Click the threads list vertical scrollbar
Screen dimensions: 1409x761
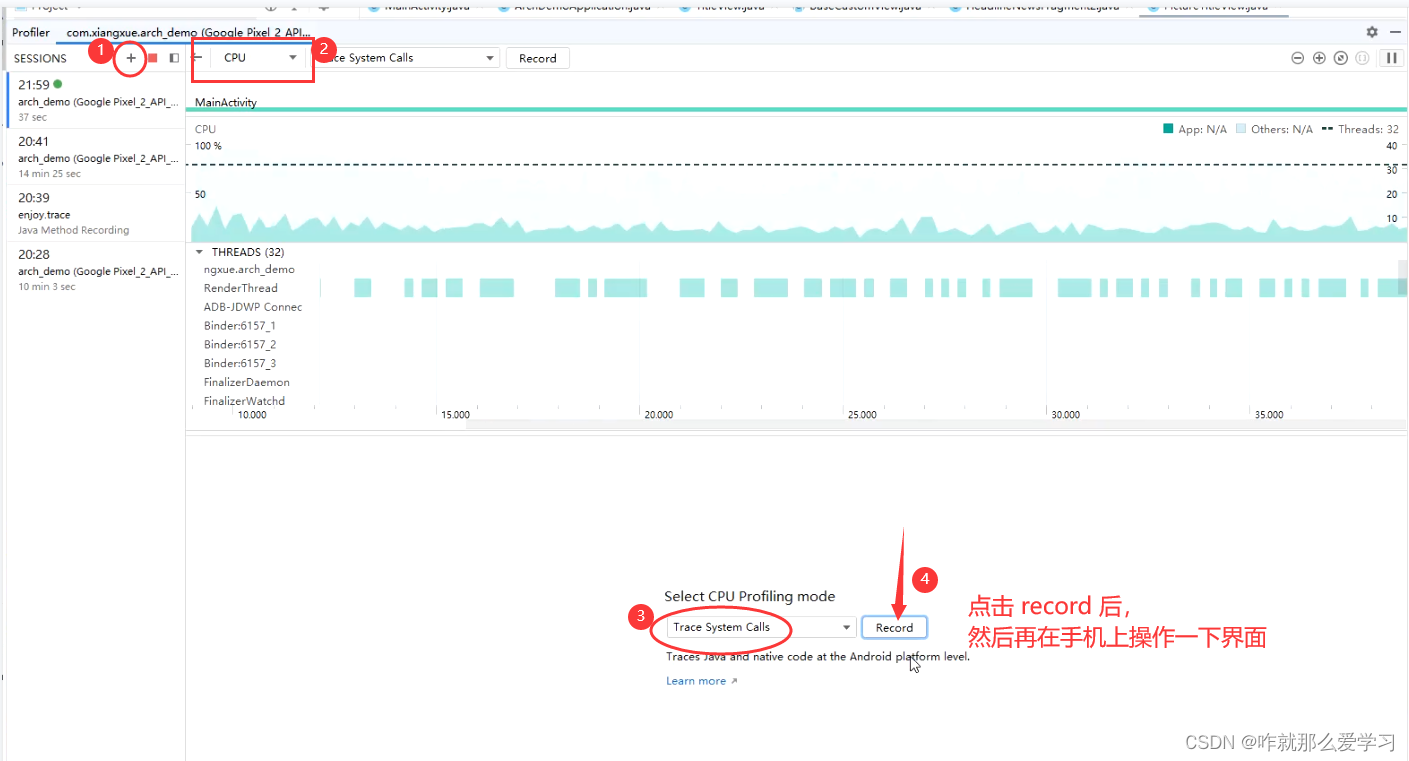[x=1402, y=275]
